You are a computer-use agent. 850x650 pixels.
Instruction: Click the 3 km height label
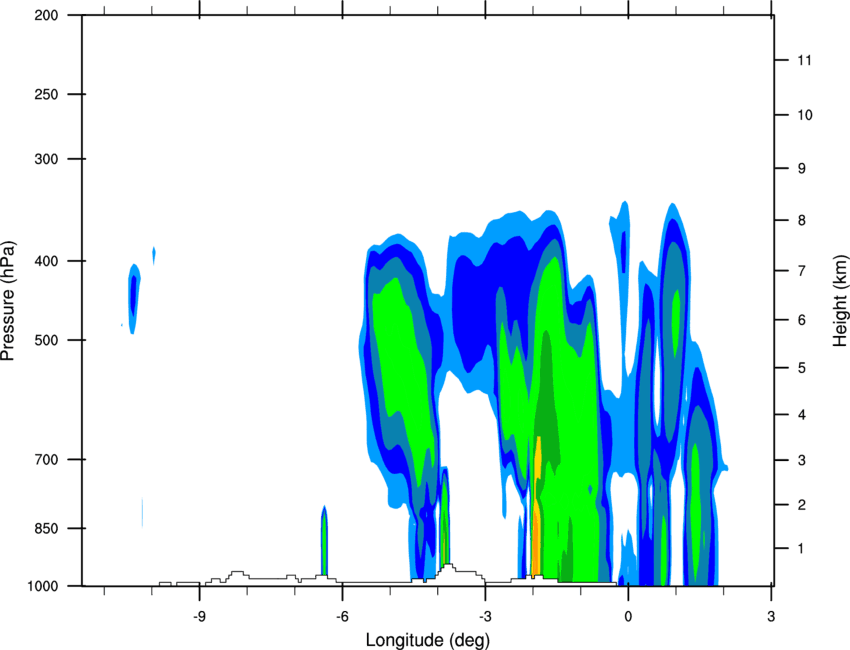[802, 460]
